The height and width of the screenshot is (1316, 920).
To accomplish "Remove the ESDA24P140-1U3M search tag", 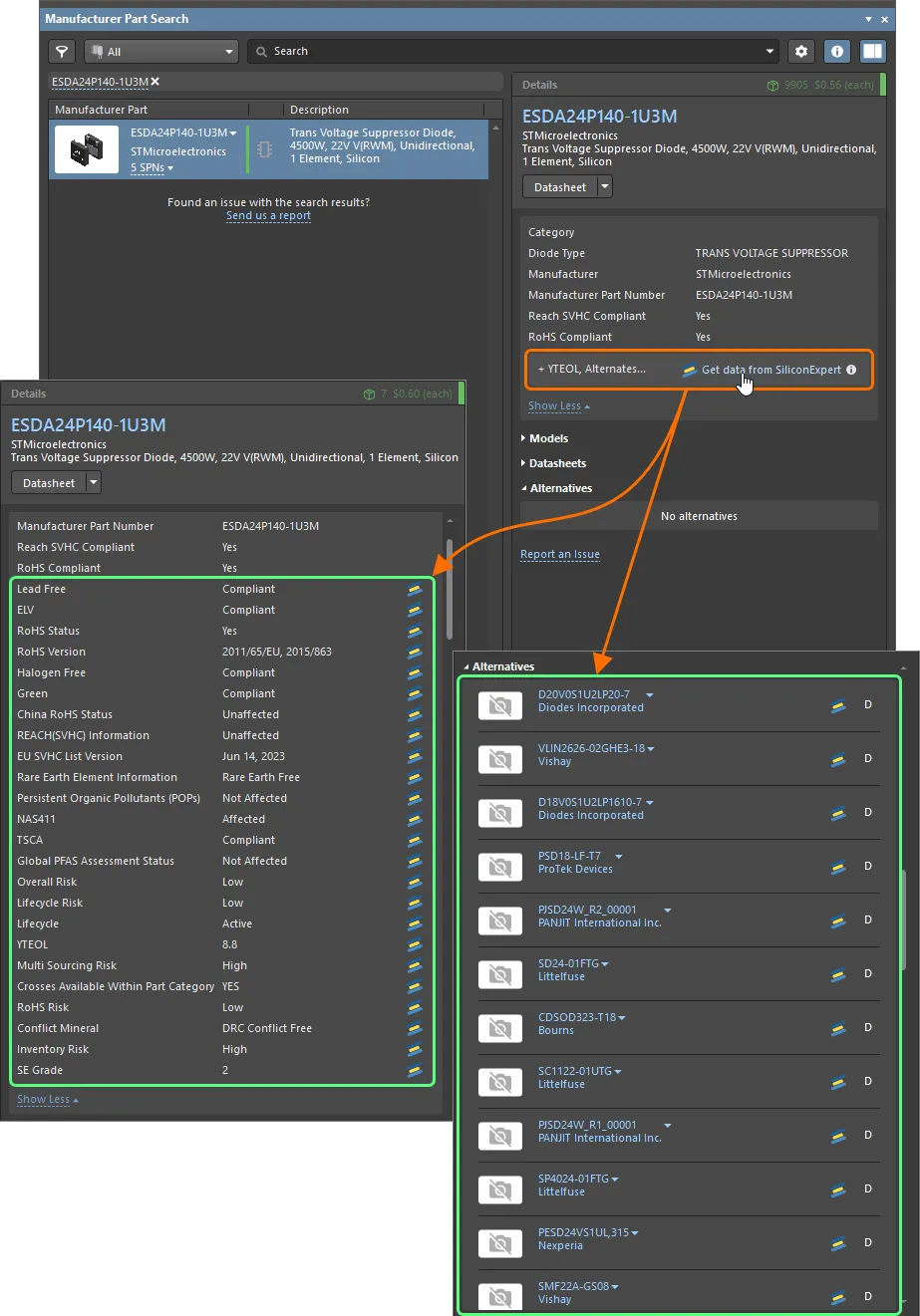I will pyautogui.click(x=154, y=82).
